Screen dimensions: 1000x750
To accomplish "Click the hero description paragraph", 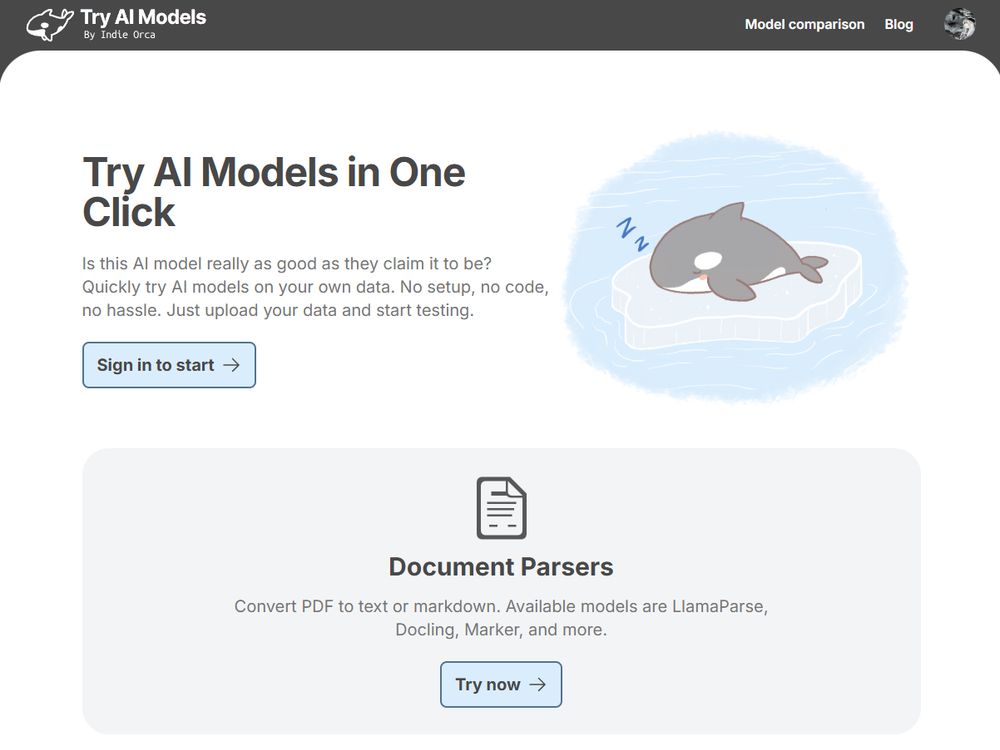I will pos(315,287).
